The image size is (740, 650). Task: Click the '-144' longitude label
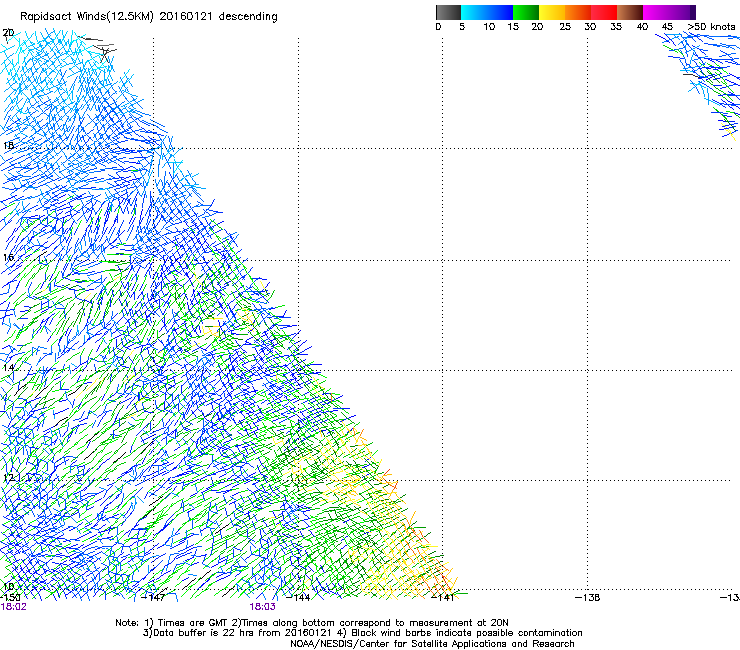coord(298,597)
